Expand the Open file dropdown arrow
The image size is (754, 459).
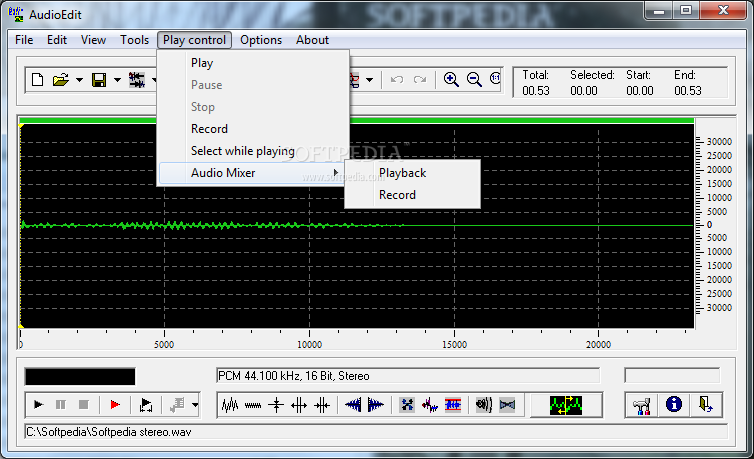(x=79, y=80)
